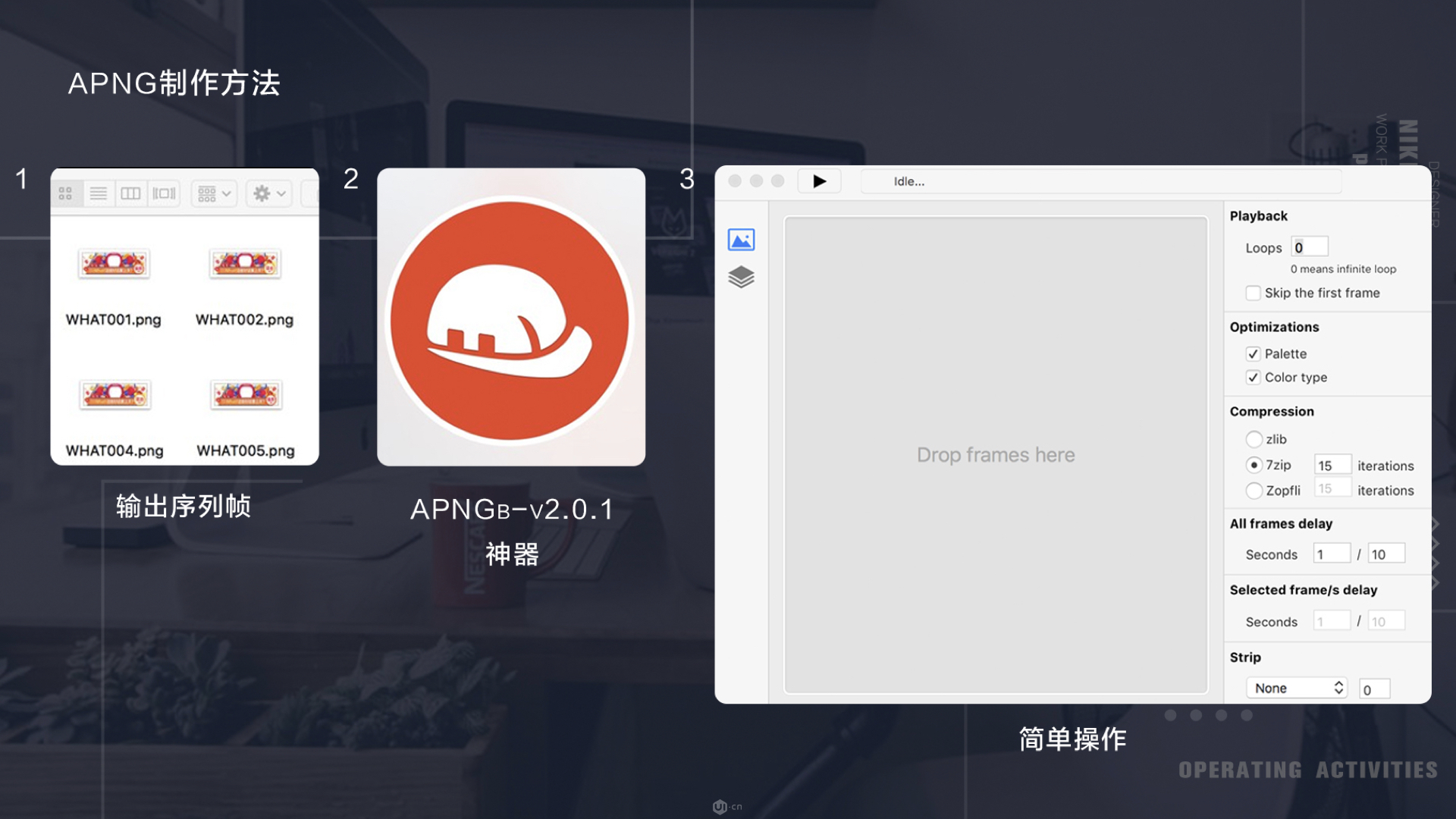Select 7zip compression radio button
The width and height of the screenshot is (1456, 819).
pyautogui.click(x=1254, y=465)
